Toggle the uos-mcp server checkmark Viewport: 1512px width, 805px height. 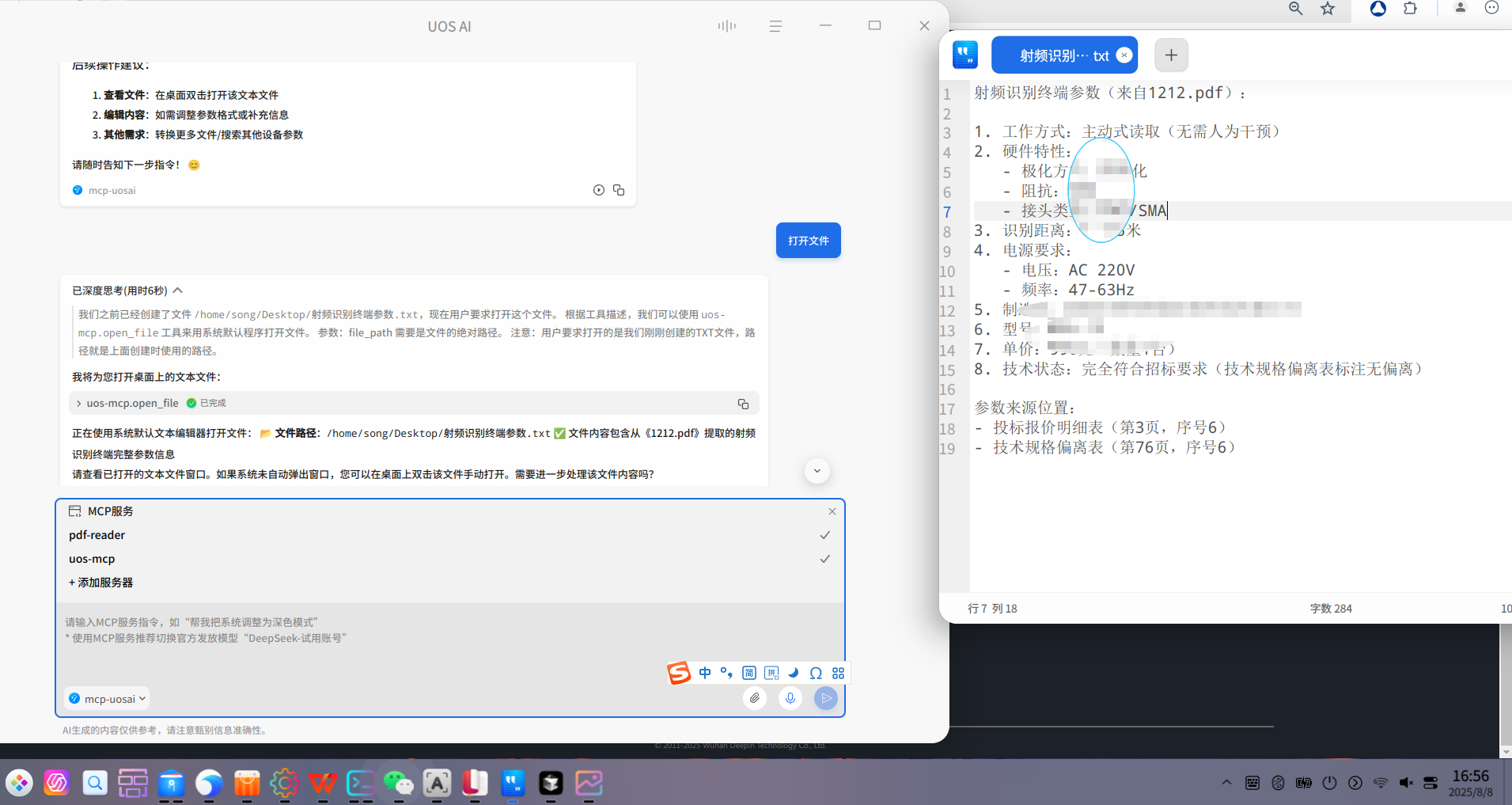(x=825, y=559)
